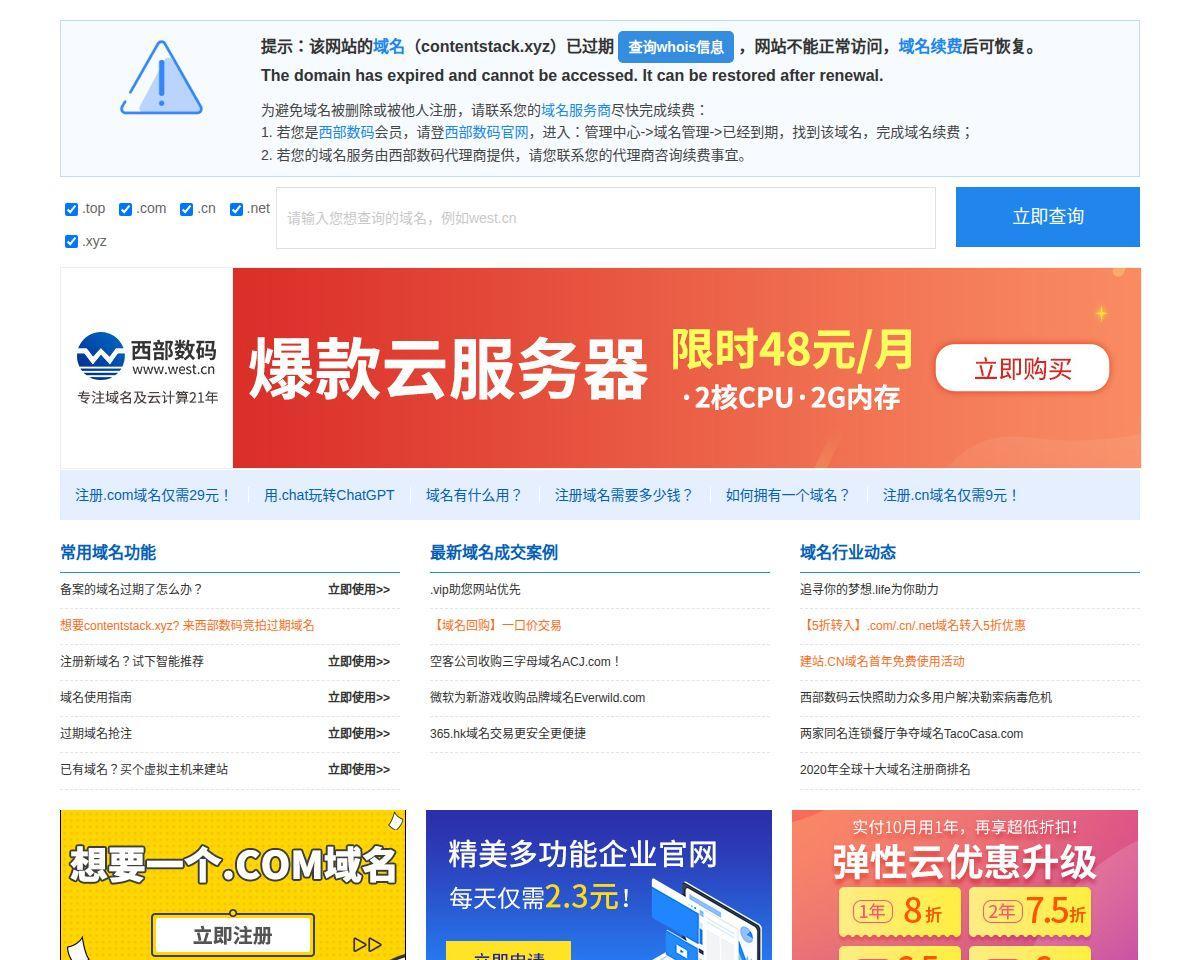This screenshot has height=960, width=1200.
Task: Open the 【域名回购】一口价交易 link
Action: click(x=496, y=625)
